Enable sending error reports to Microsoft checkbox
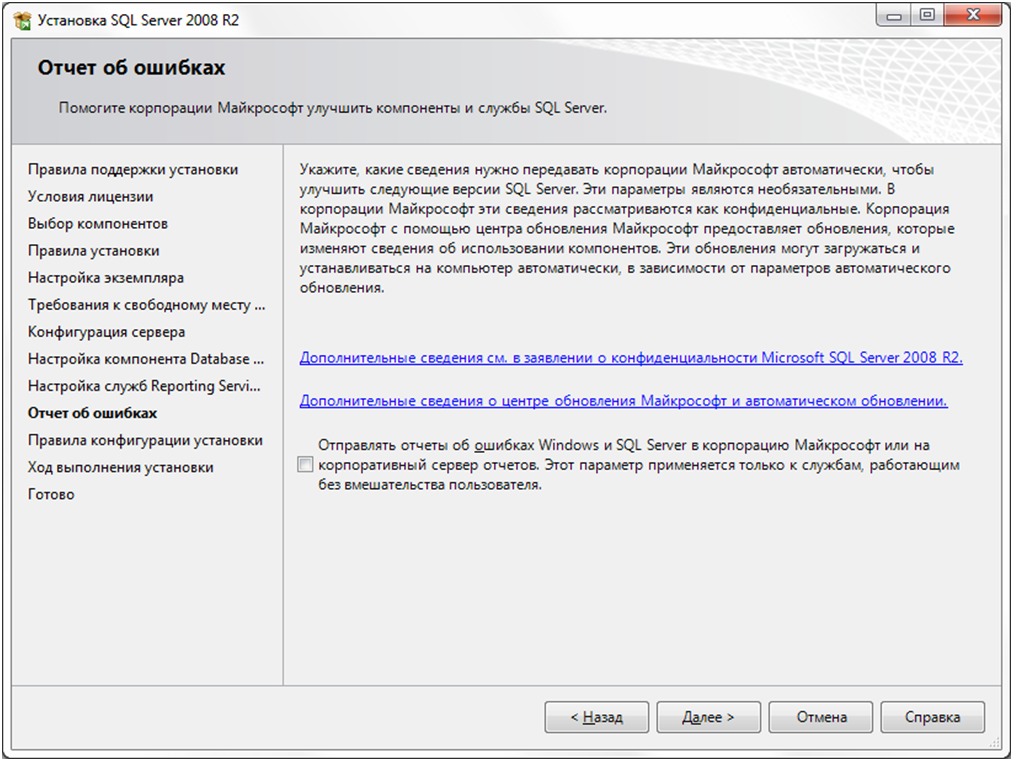 click(x=305, y=464)
